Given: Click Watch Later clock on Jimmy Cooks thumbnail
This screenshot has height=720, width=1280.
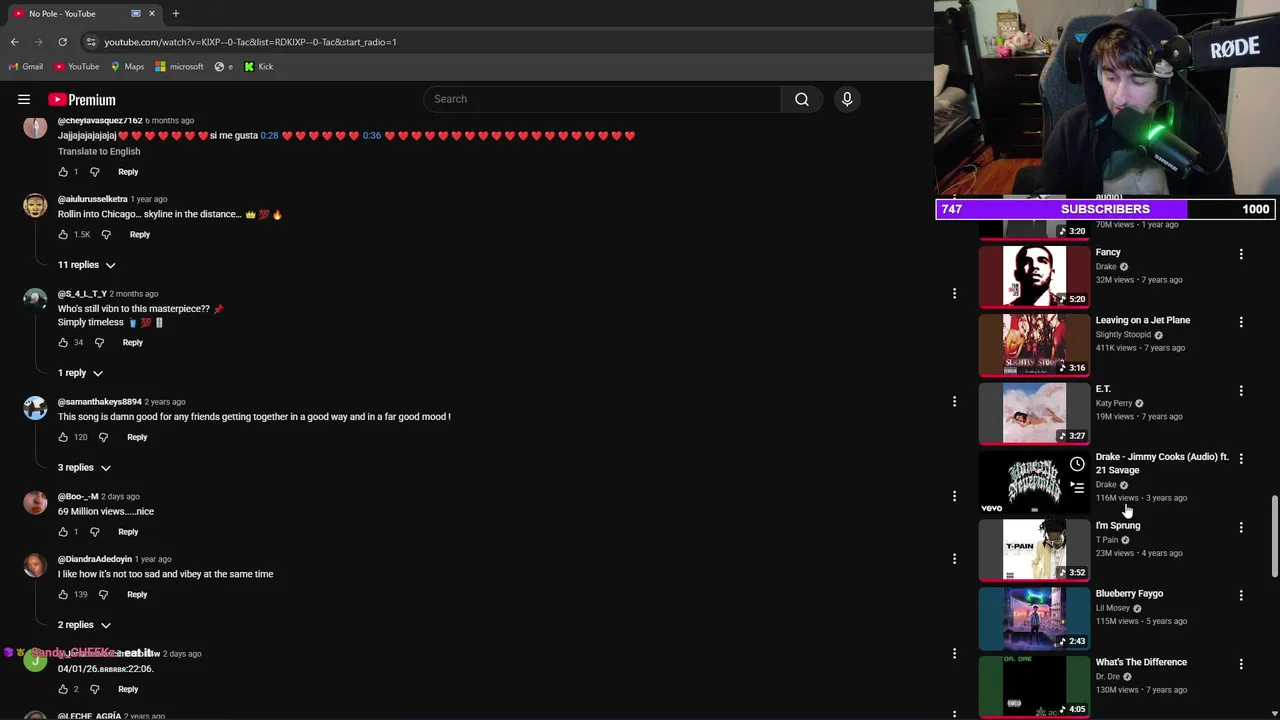Looking at the screenshot, I should 1077,464.
